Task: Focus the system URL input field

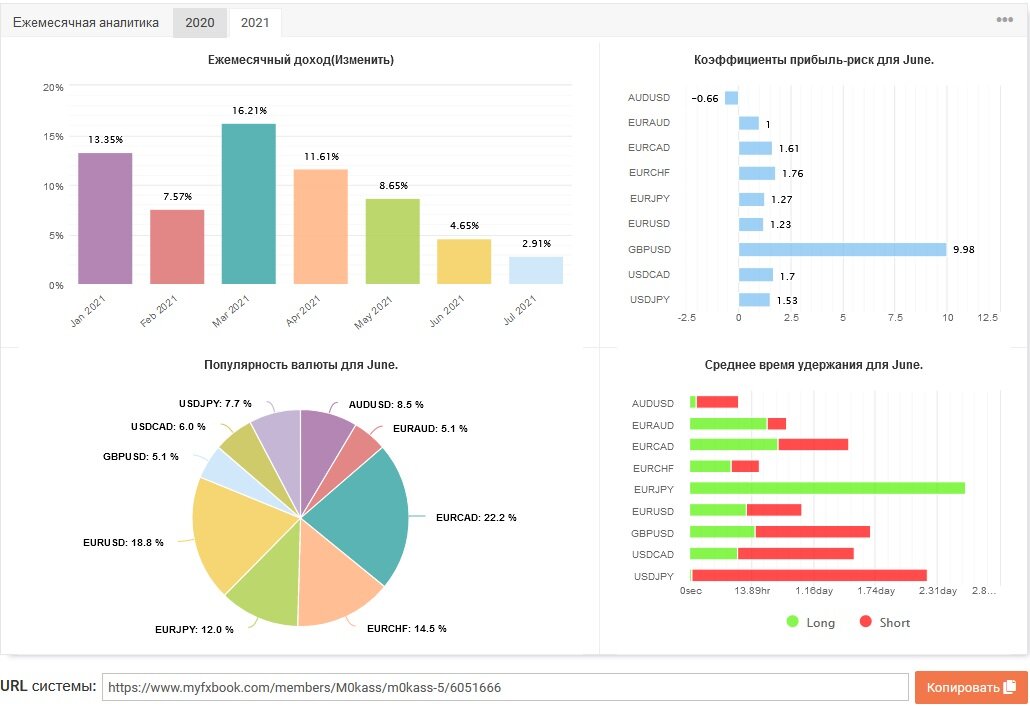Action: point(504,687)
